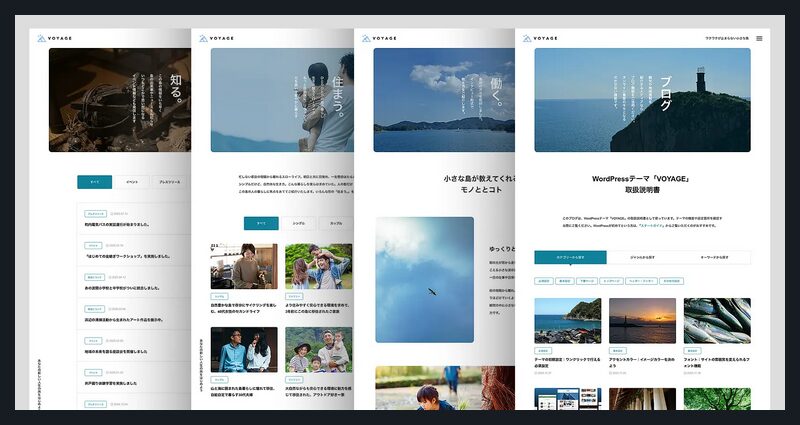Image resolution: width=800 pixels, height=425 pixels.
Task: Select the イベント tab on the 知る page
Action: click(132, 182)
